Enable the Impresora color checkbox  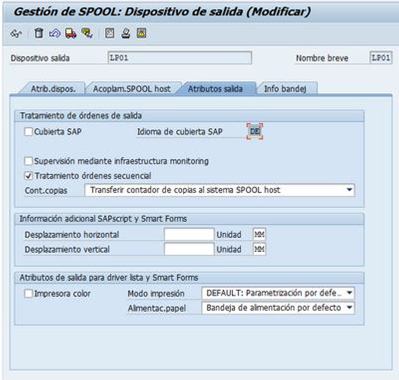pyautogui.click(x=28, y=294)
